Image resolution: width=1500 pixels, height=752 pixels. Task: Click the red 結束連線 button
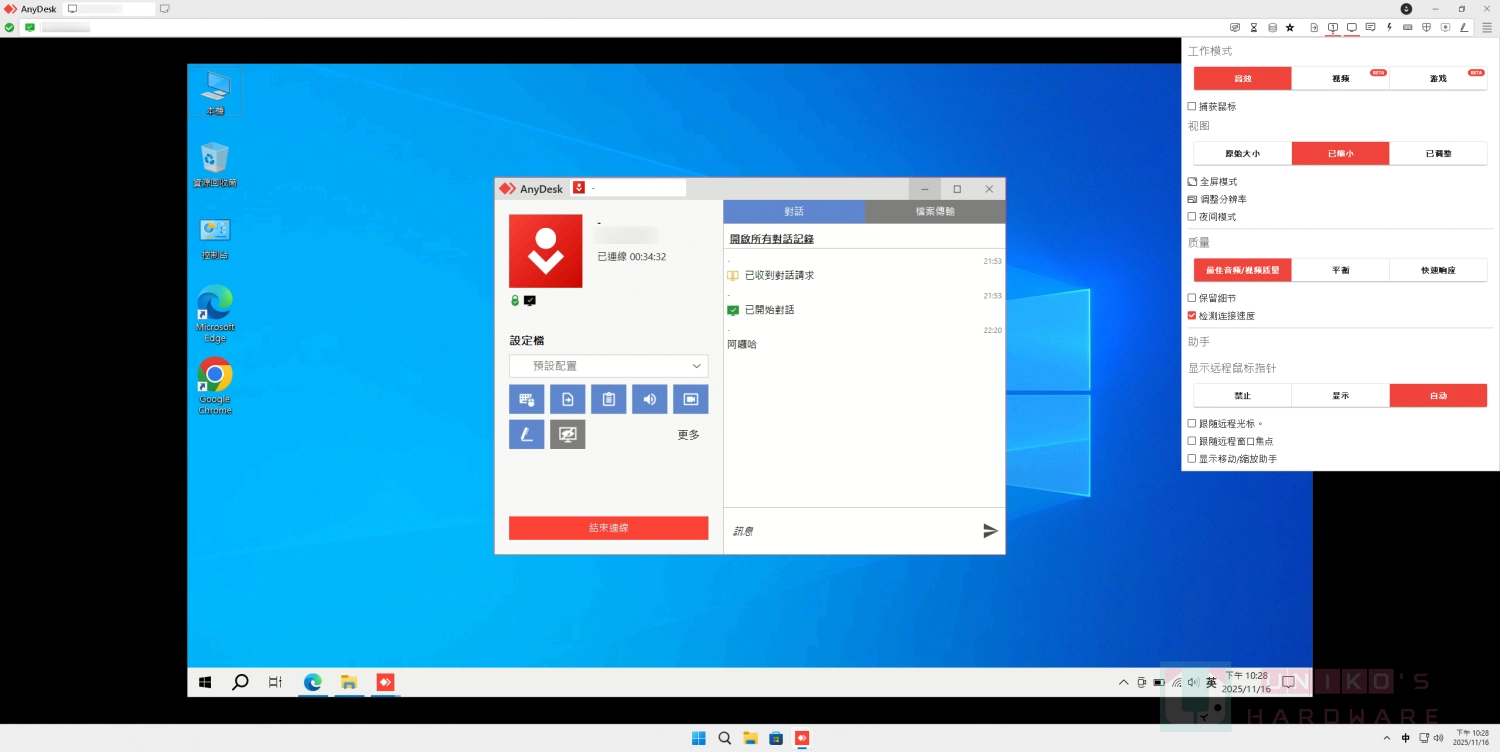coord(608,528)
